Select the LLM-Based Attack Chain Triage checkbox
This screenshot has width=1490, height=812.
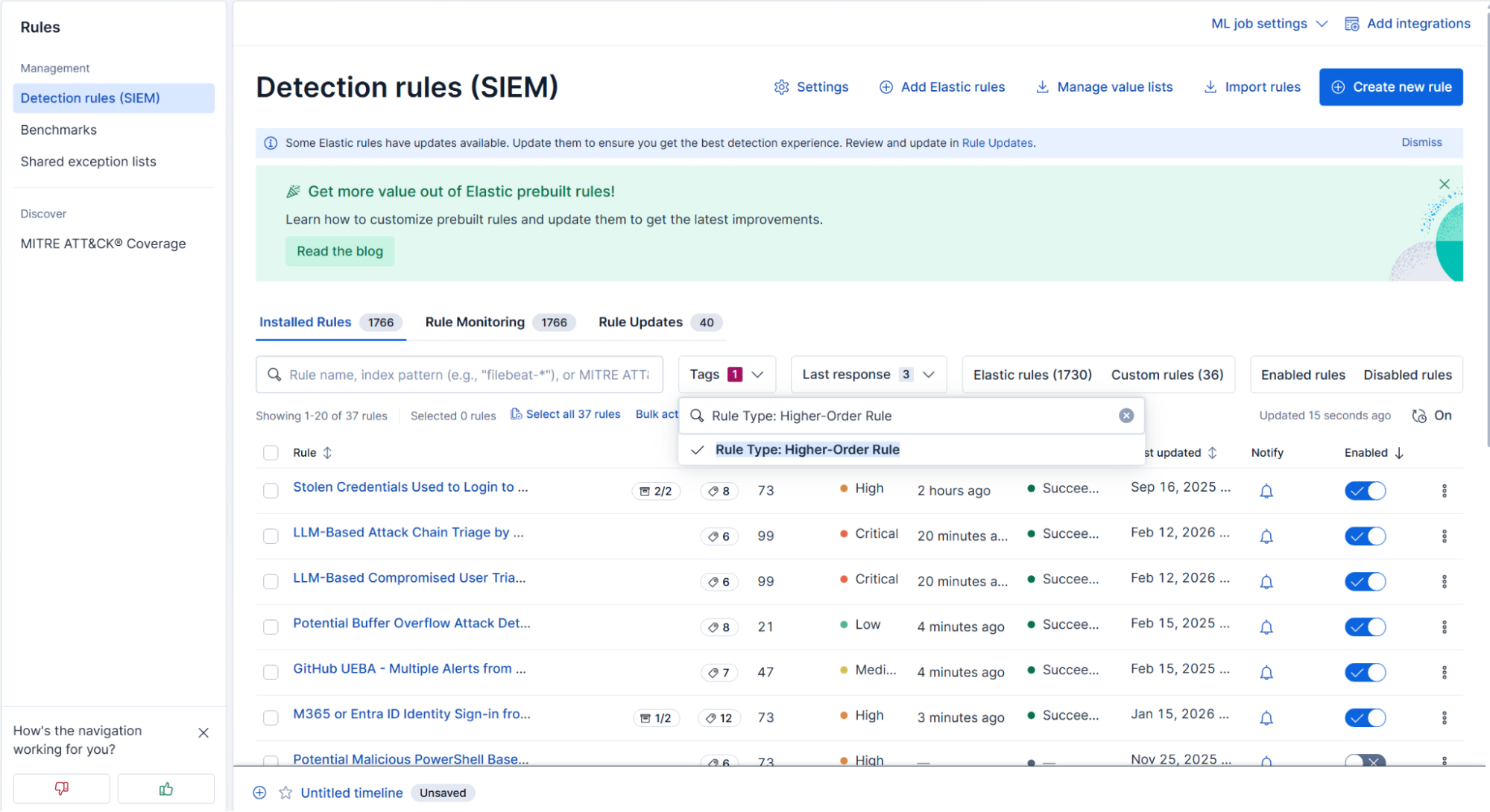click(271, 536)
